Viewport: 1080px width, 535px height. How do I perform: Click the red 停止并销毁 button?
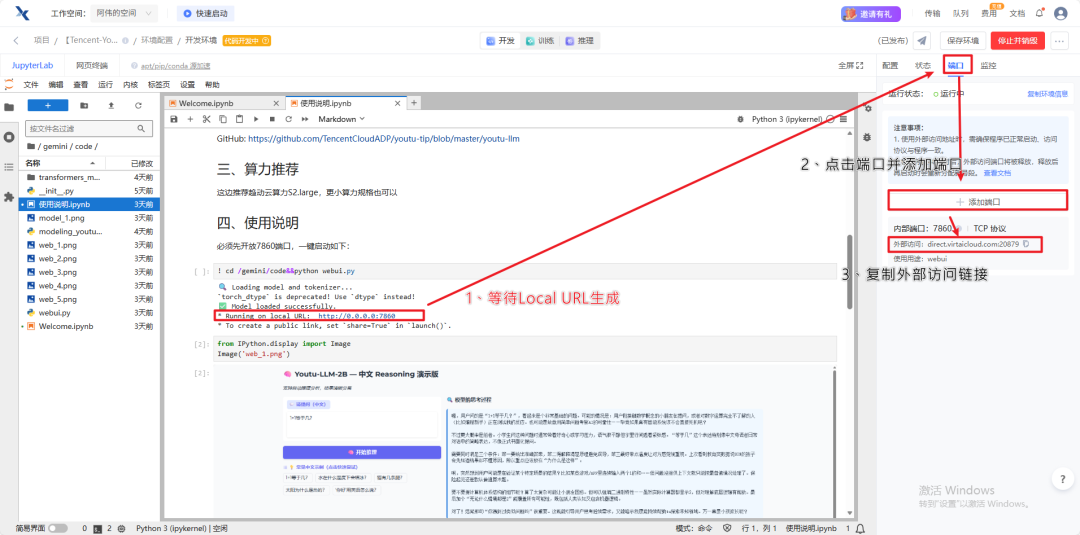point(1018,41)
